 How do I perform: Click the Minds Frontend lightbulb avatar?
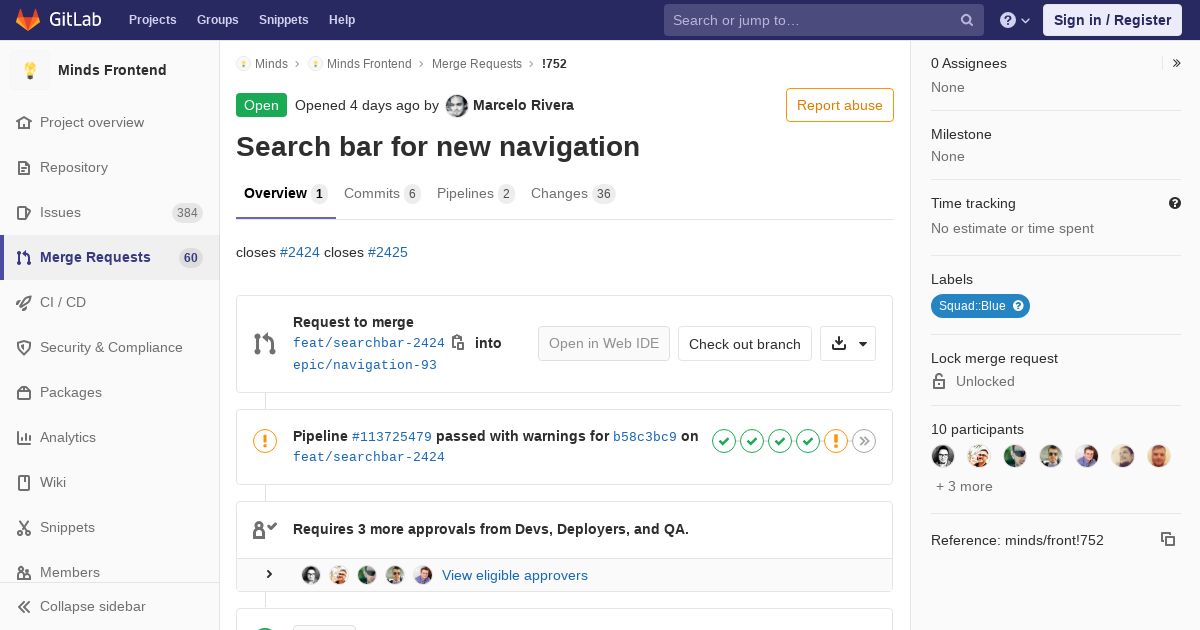pos(30,70)
